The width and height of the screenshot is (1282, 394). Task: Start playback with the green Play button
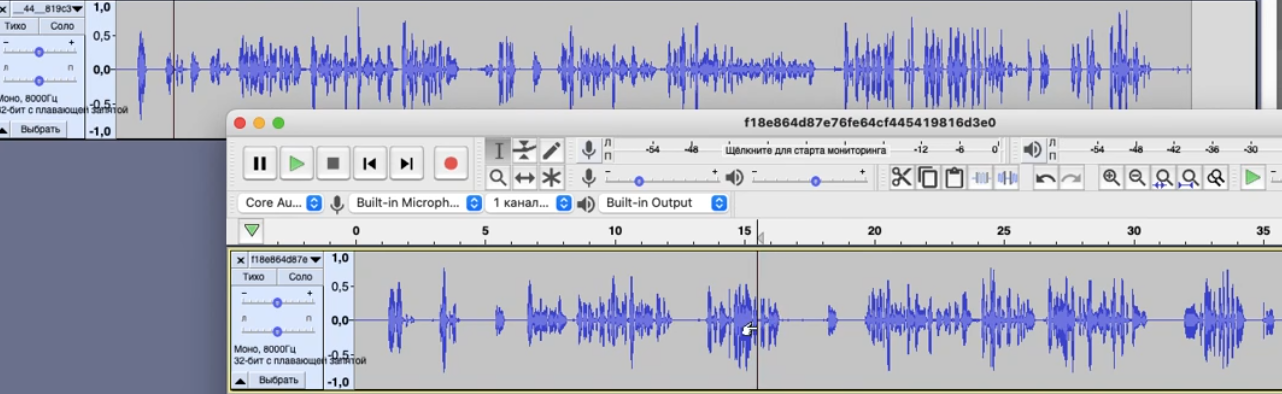296,163
